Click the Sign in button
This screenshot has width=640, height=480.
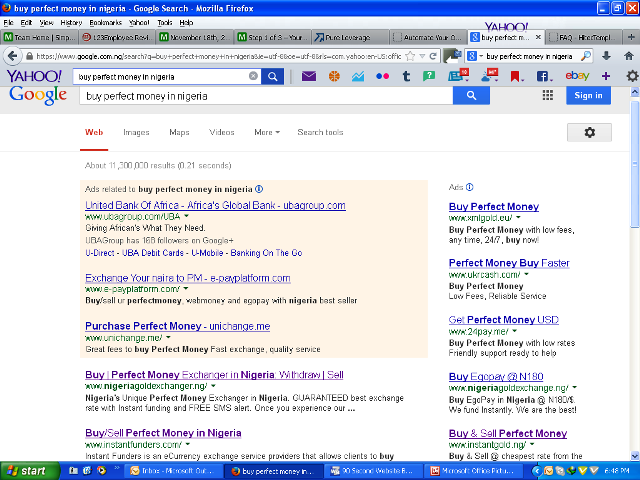(588, 96)
